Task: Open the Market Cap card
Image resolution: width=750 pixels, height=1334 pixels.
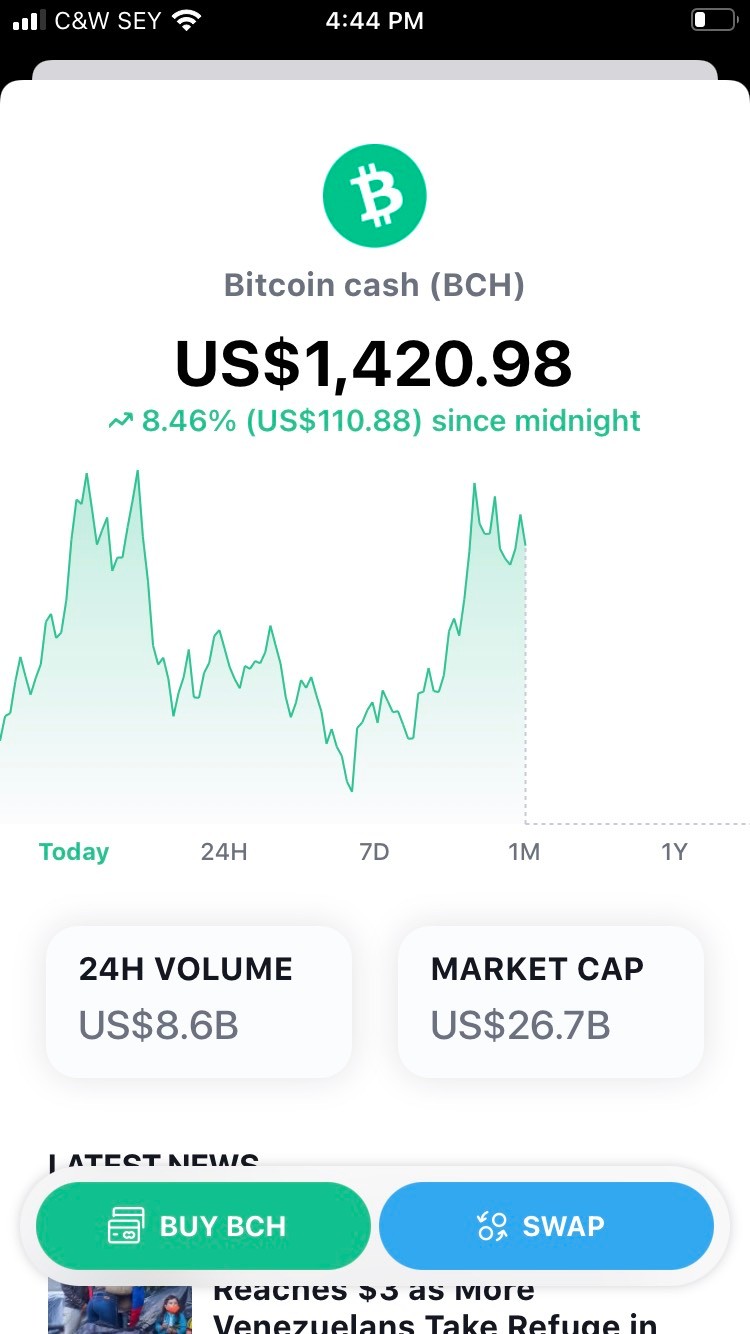Action: pyautogui.click(x=551, y=1001)
